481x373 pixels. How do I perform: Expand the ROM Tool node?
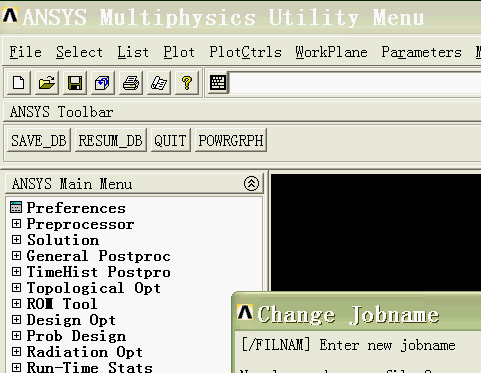click(16, 303)
